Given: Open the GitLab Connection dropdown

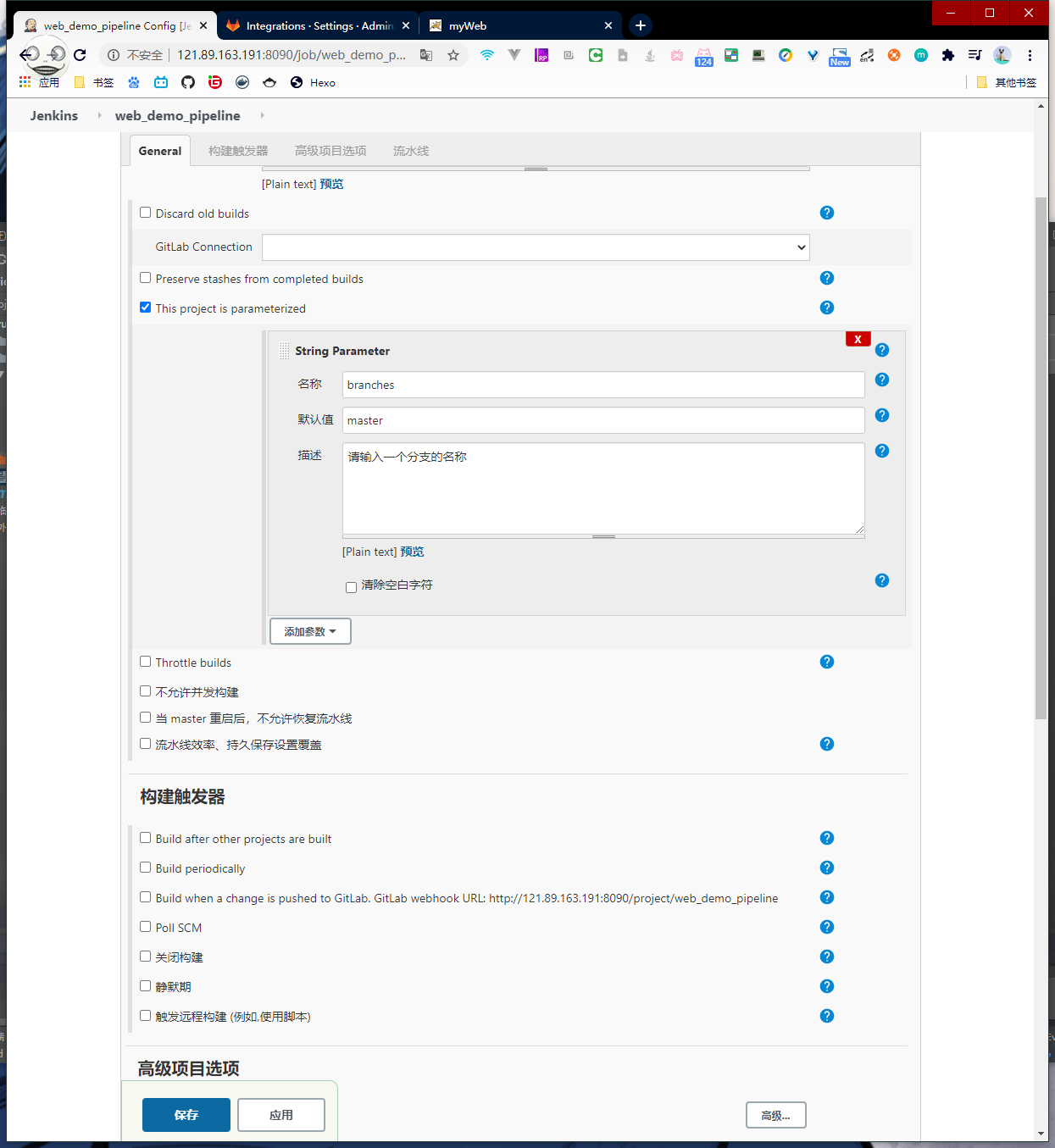Looking at the screenshot, I should click(x=536, y=247).
